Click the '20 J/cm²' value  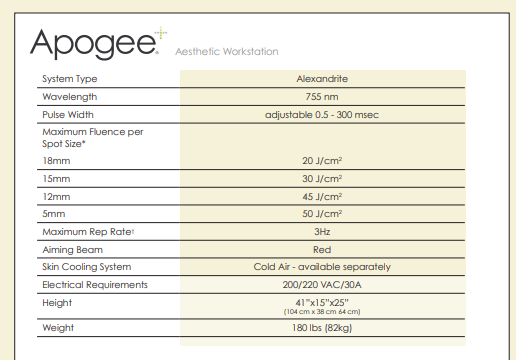pyautogui.click(x=322, y=161)
